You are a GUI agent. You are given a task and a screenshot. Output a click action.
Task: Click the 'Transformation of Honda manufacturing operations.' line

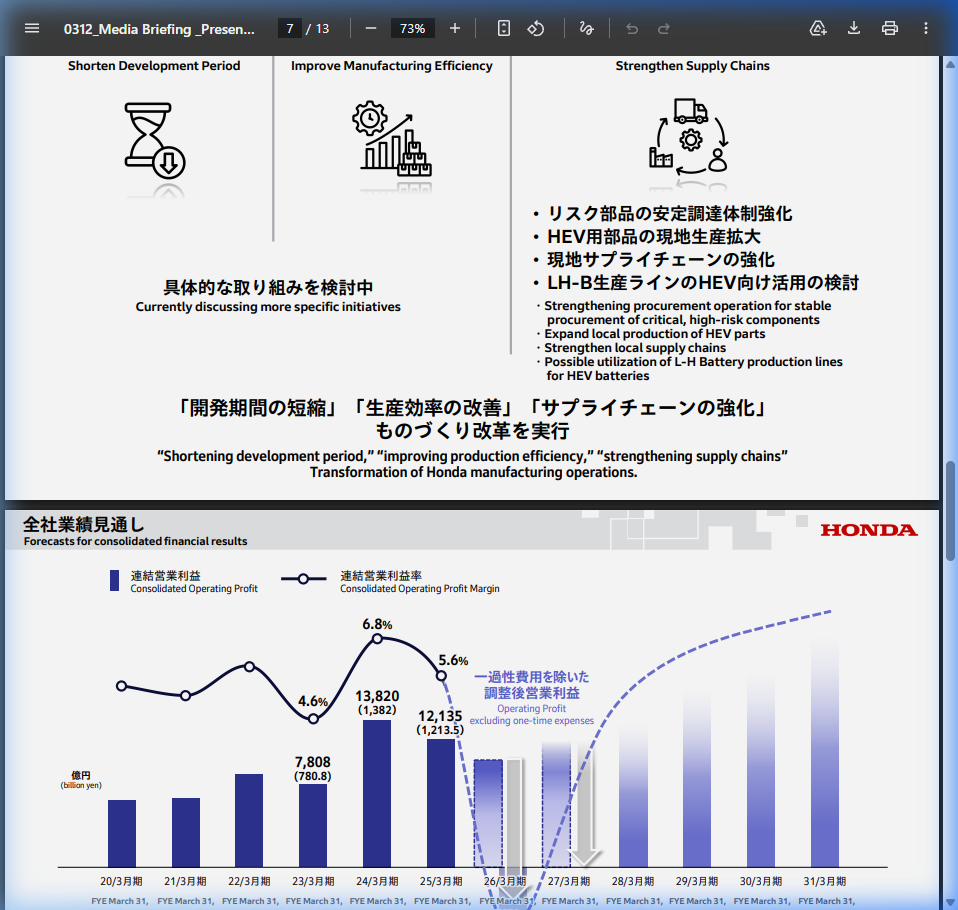tap(474, 472)
